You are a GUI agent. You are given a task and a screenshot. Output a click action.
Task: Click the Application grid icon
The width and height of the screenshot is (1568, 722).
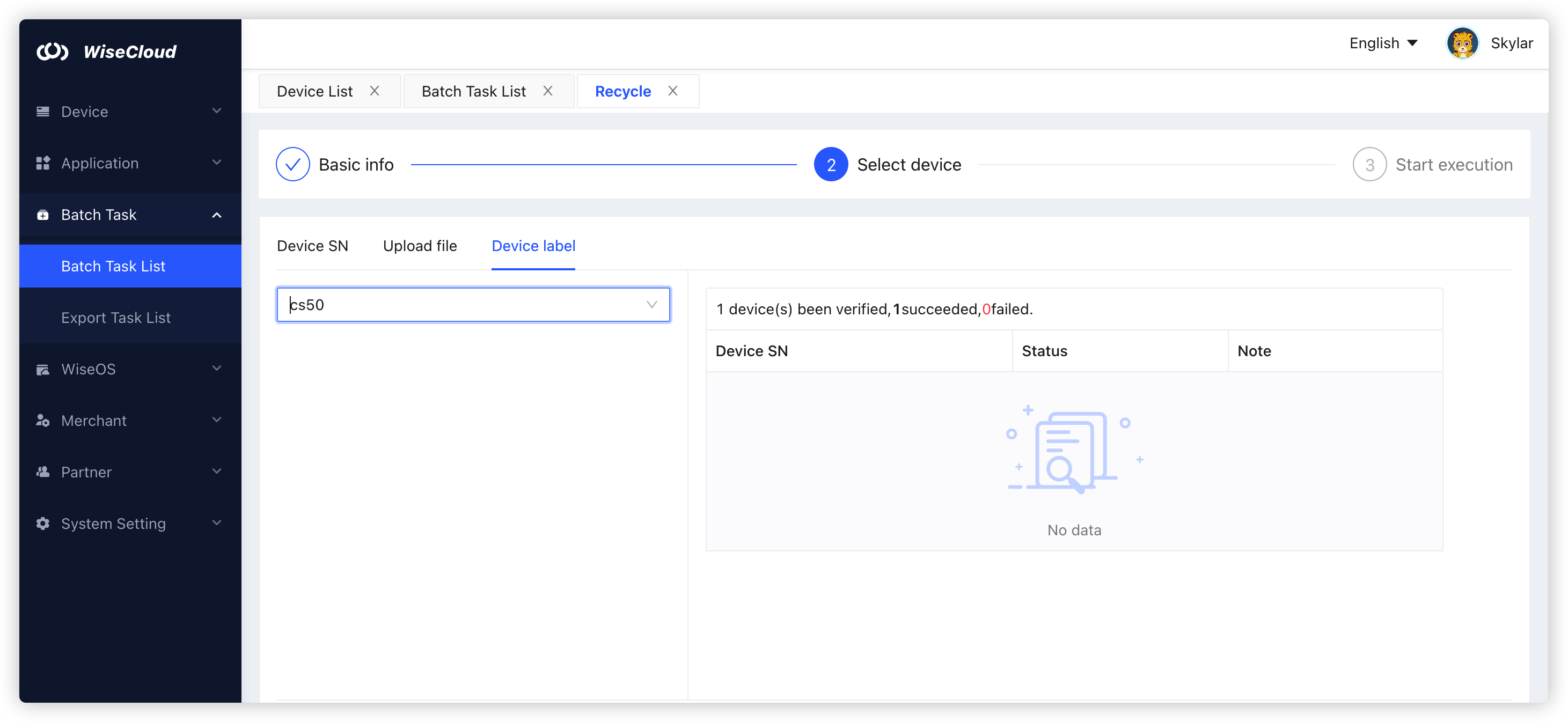(42, 163)
